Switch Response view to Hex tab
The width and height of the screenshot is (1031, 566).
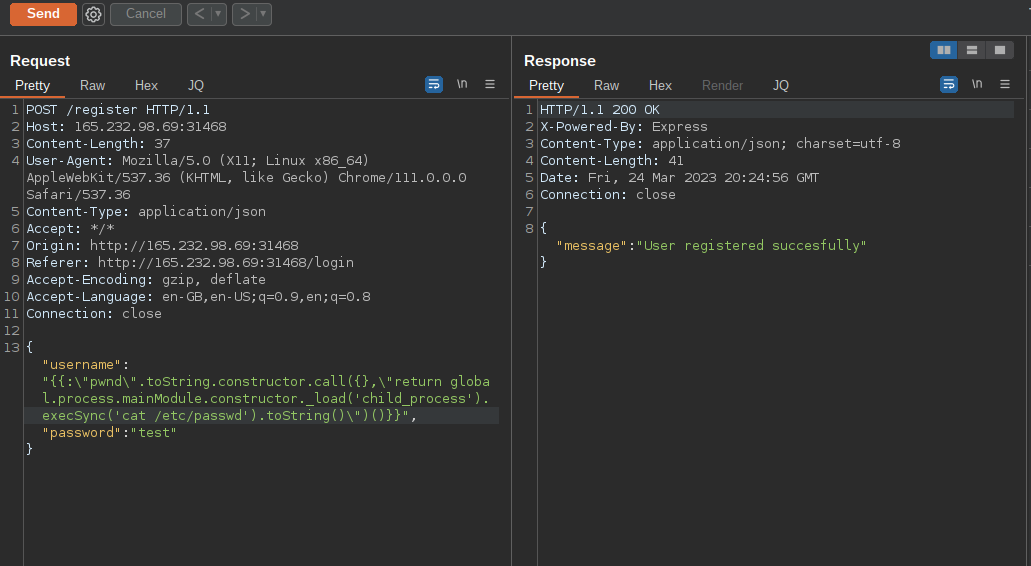pyautogui.click(x=660, y=85)
